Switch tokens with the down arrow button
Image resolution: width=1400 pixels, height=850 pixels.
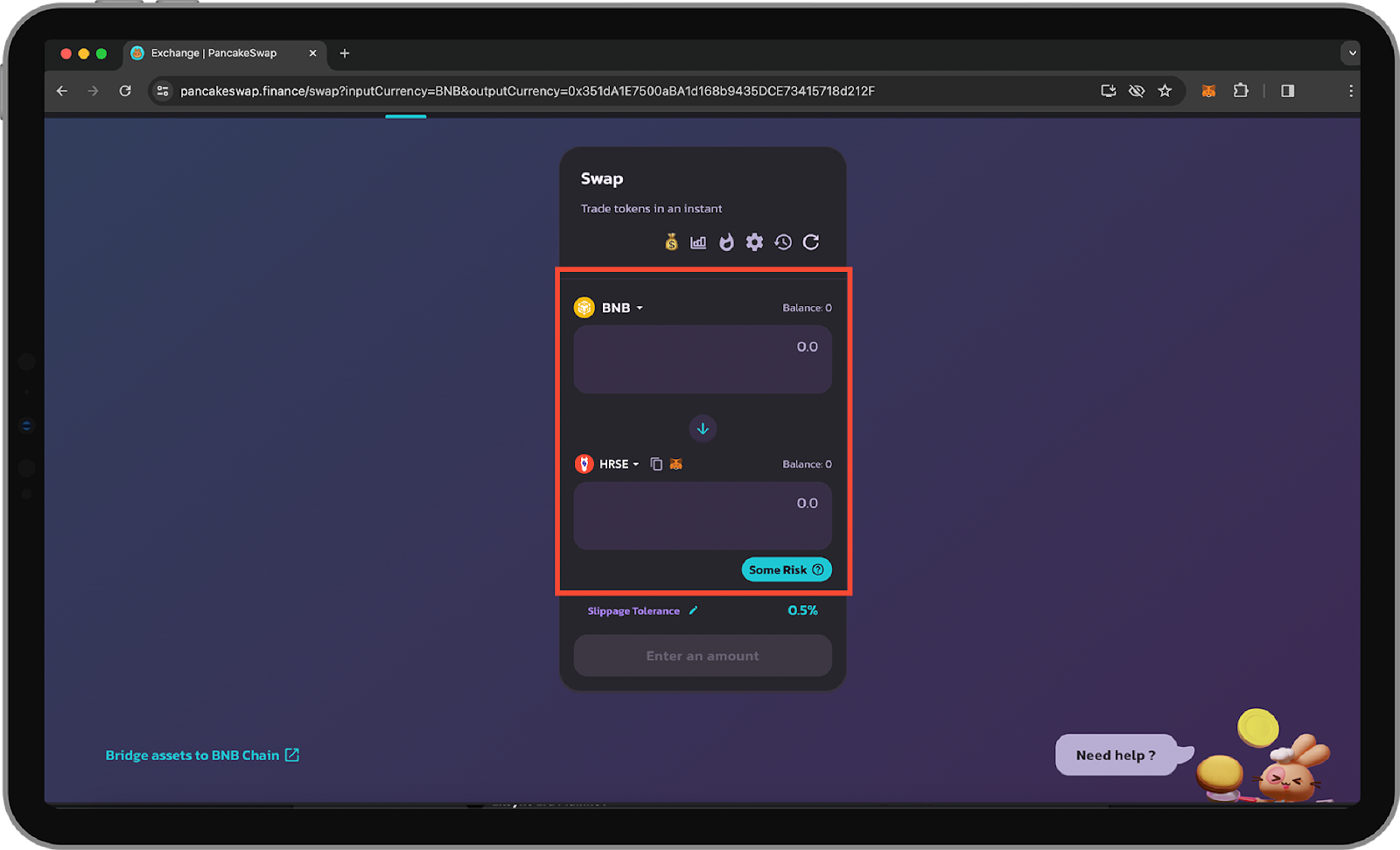(x=703, y=428)
